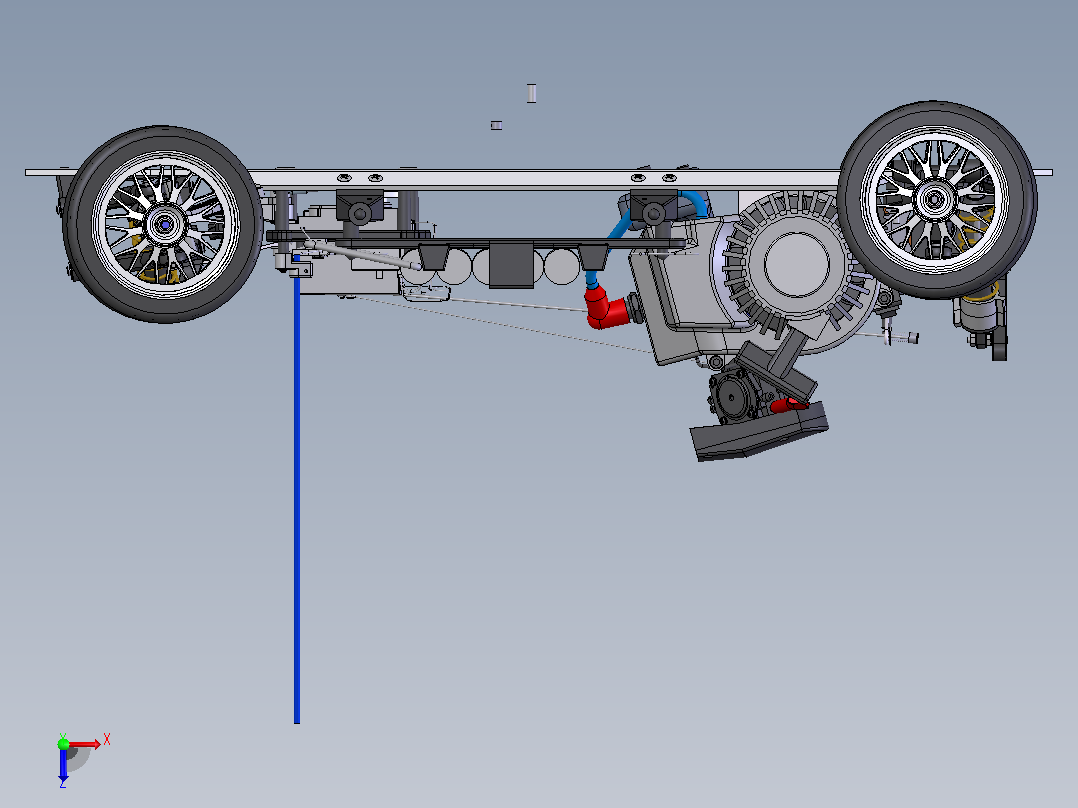This screenshot has height=808, width=1078.
Task: Select the red elbow hose fitting
Action: pyautogui.click(x=606, y=308)
